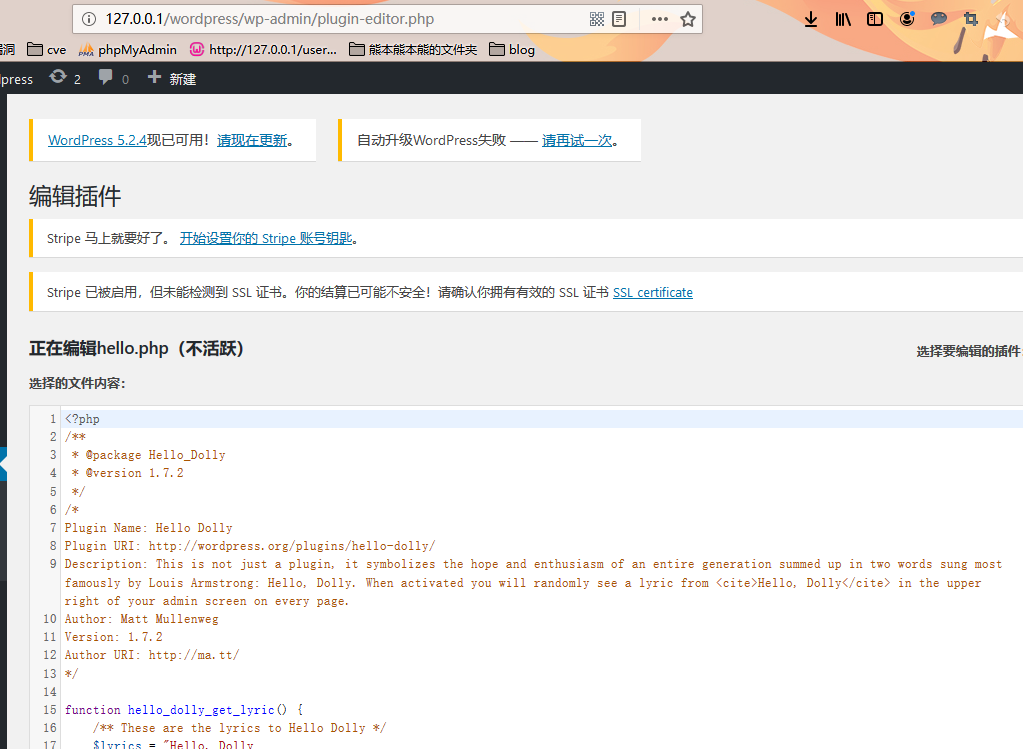Open the Library bookshelf icon
This screenshot has width=1023, height=749.
[843, 19]
